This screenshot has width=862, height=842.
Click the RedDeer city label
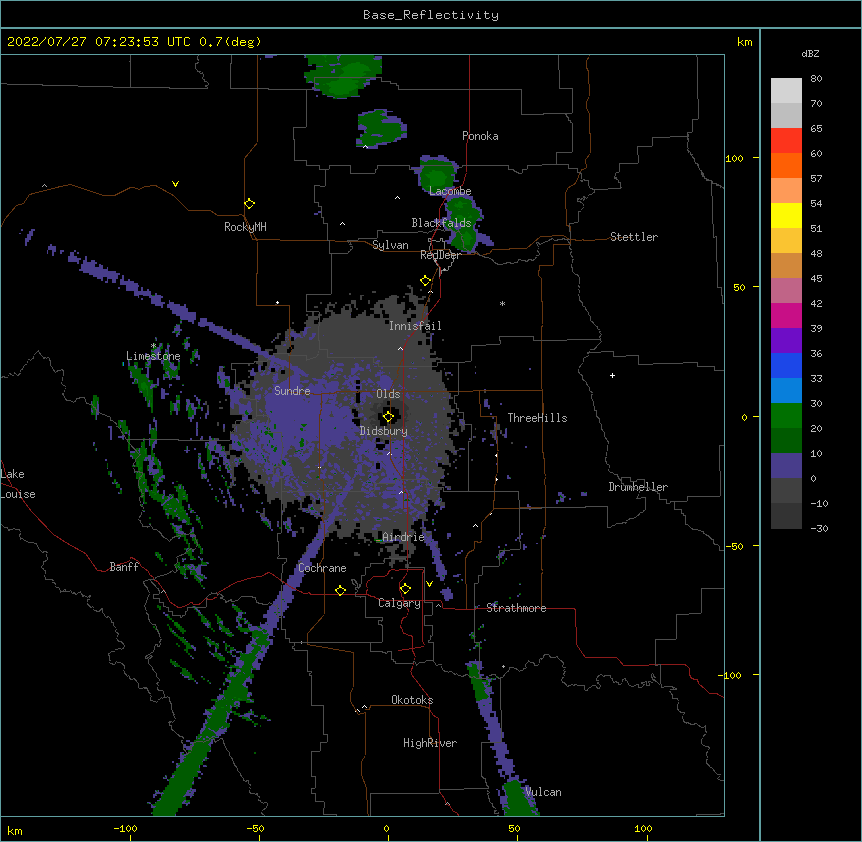[440, 255]
